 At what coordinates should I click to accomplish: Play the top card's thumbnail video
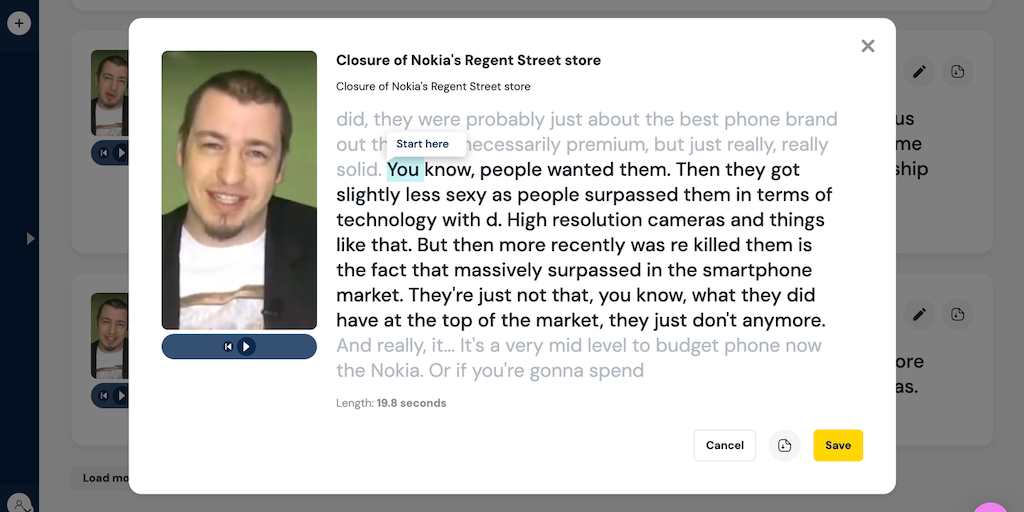121,153
